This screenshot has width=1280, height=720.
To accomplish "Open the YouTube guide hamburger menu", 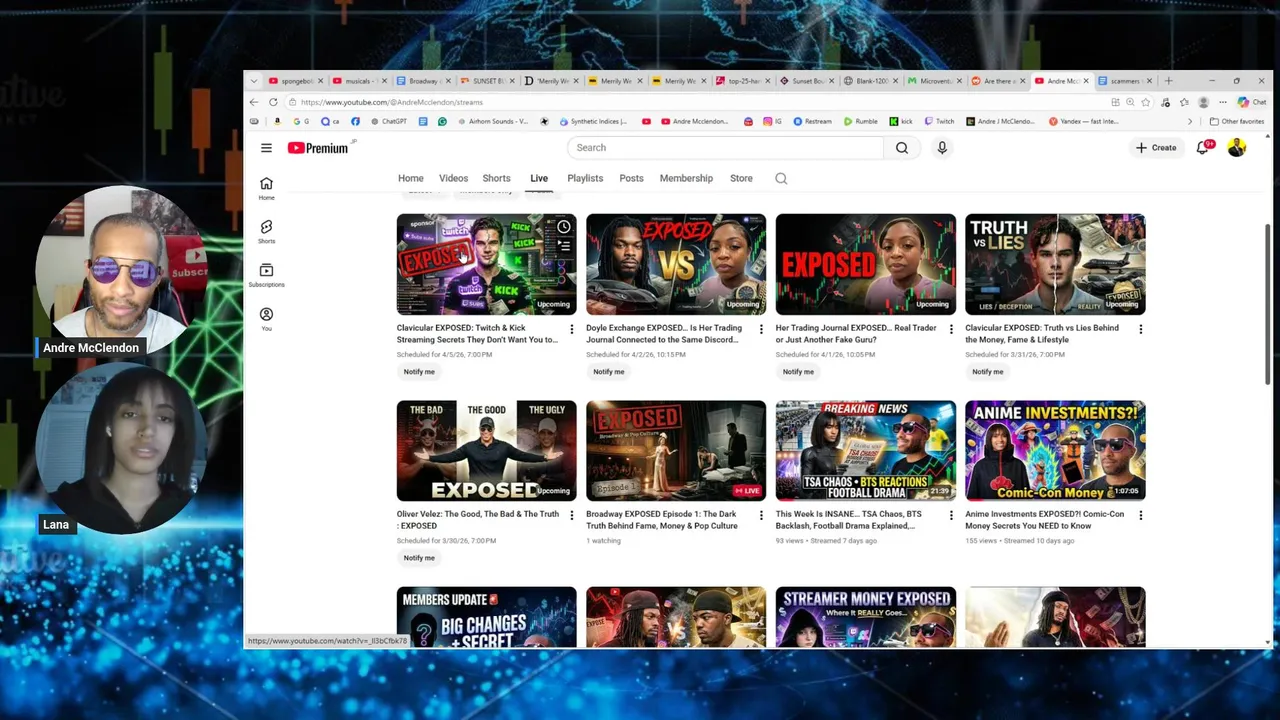I will (x=266, y=148).
